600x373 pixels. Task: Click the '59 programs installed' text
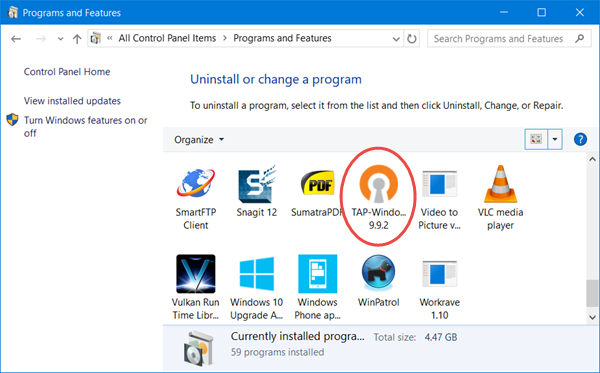pos(277,352)
